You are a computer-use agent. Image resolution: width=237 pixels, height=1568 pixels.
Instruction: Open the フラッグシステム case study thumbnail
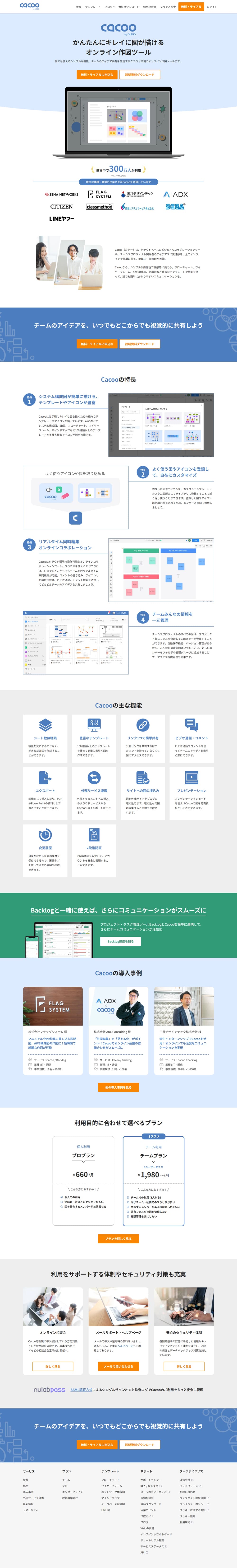point(53,1006)
